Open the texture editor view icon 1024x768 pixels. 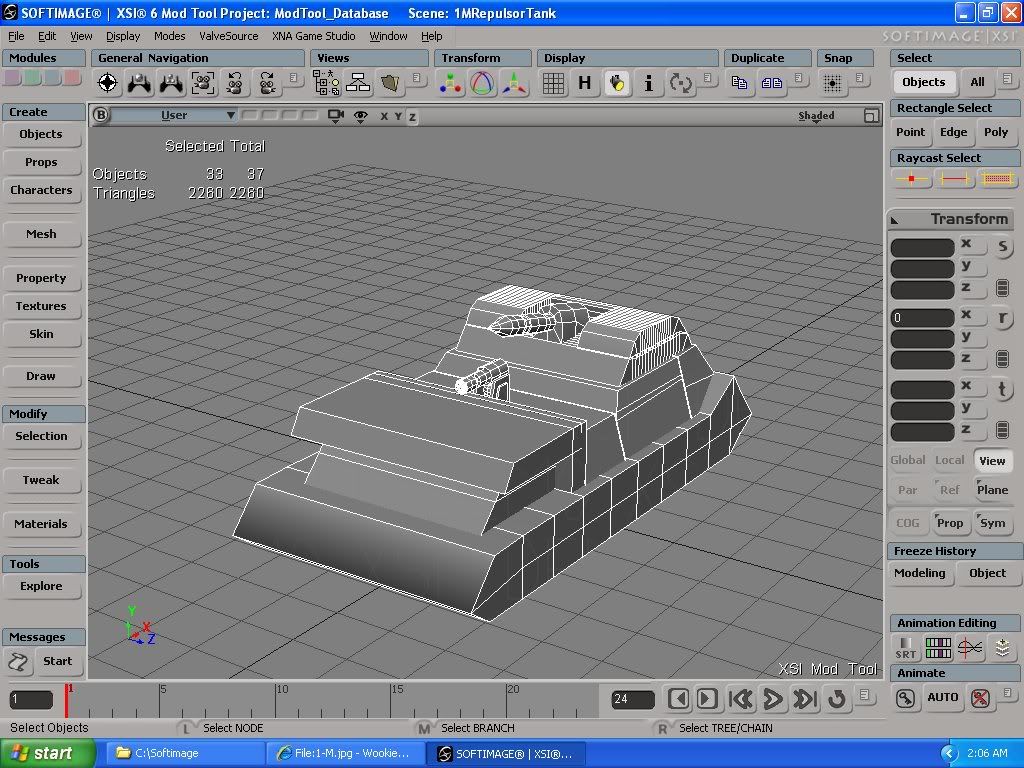click(x=390, y=83)
